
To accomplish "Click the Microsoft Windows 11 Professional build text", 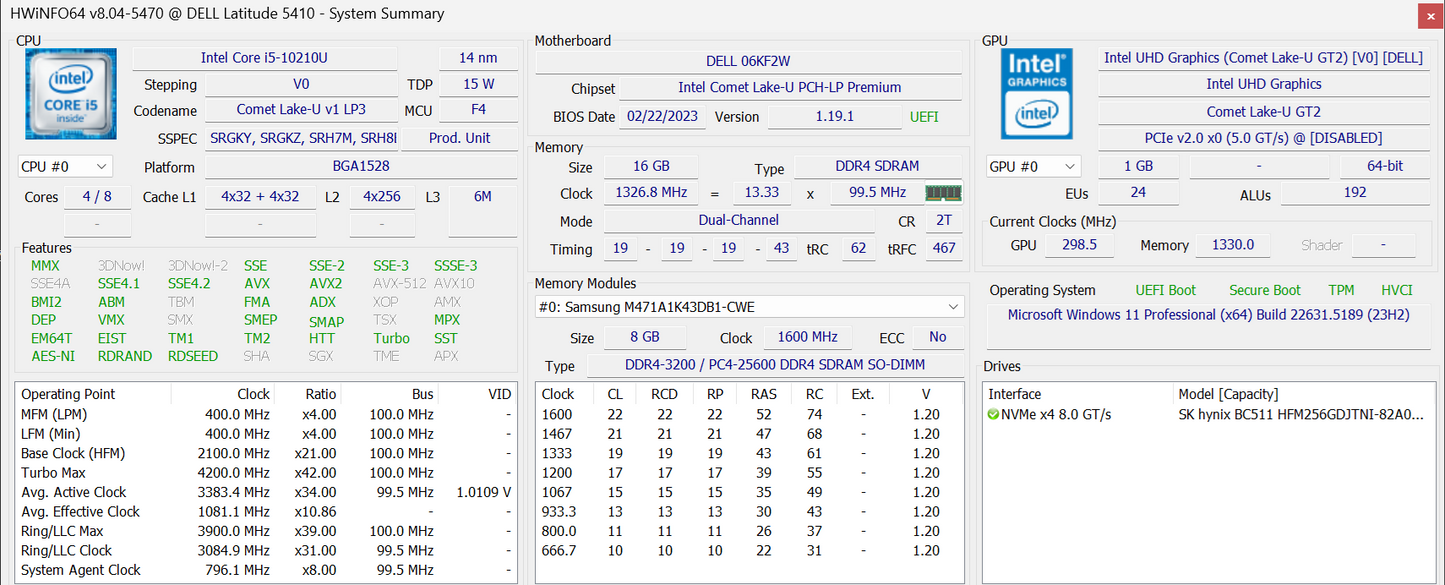I will pos(1209,314).
